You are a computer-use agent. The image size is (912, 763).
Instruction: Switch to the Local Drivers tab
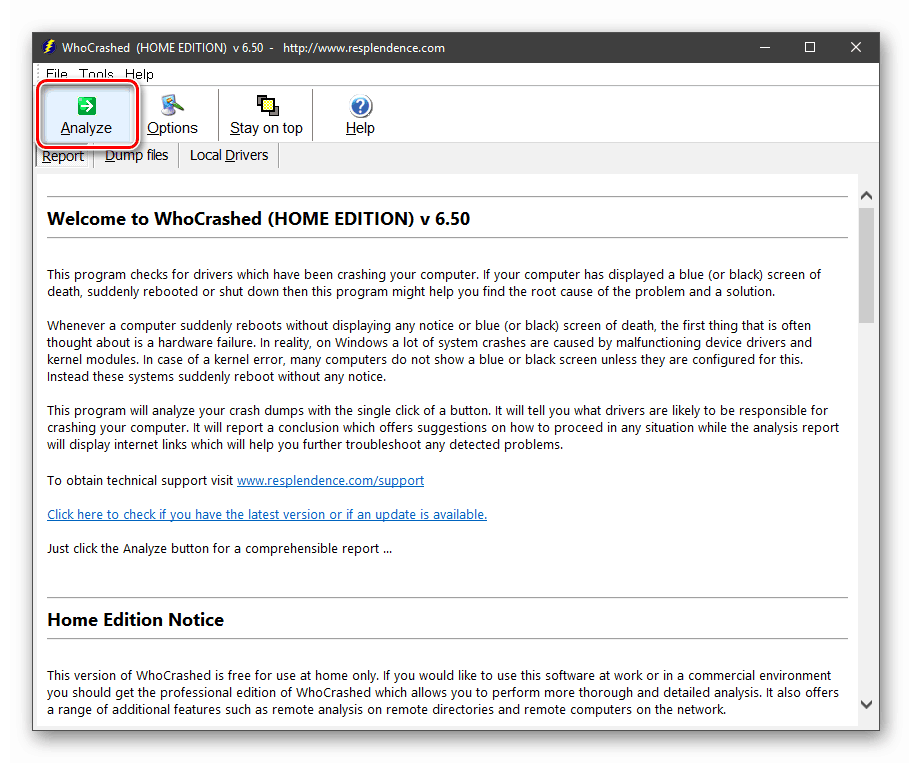coord(229,155)
